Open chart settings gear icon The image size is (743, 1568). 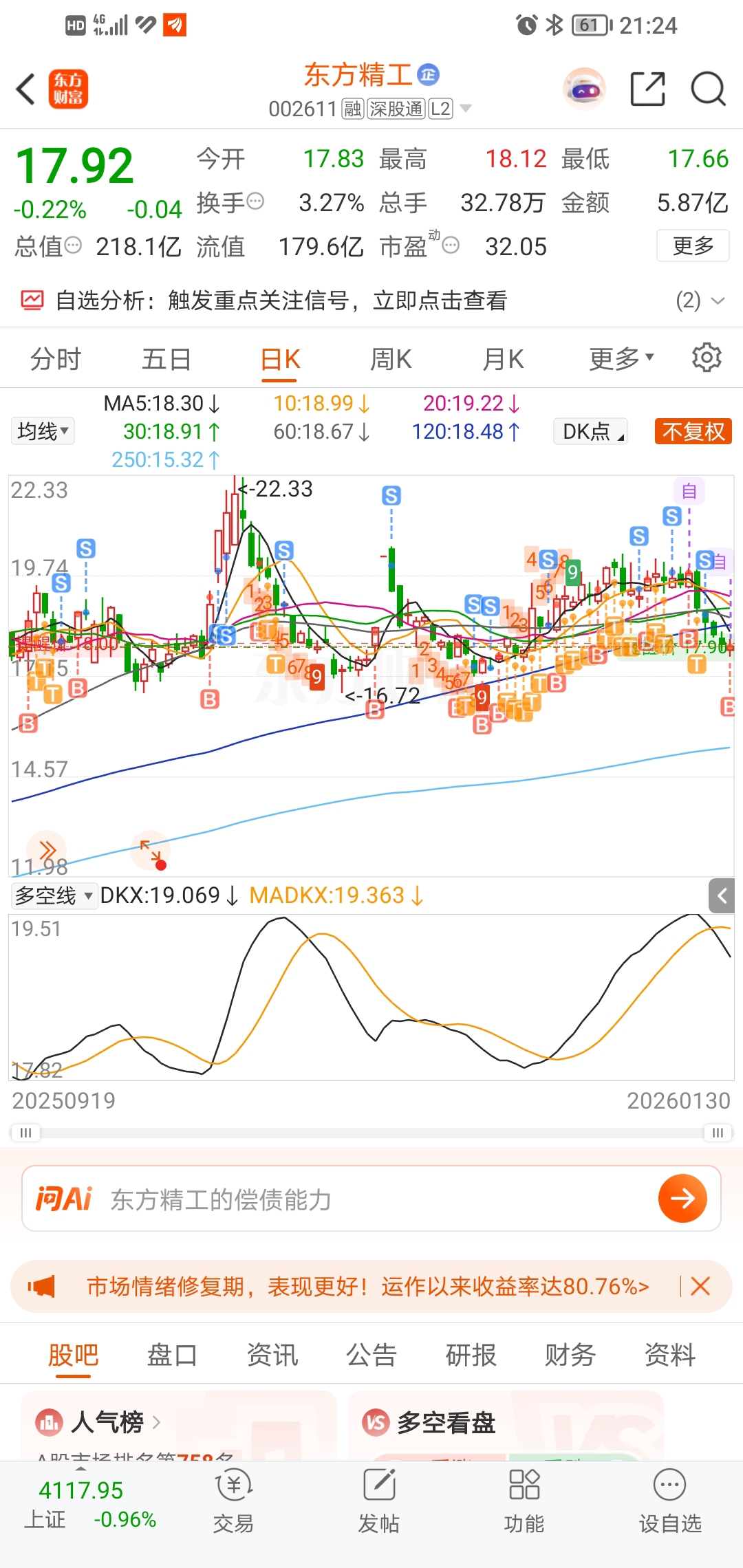coord(707,358)
